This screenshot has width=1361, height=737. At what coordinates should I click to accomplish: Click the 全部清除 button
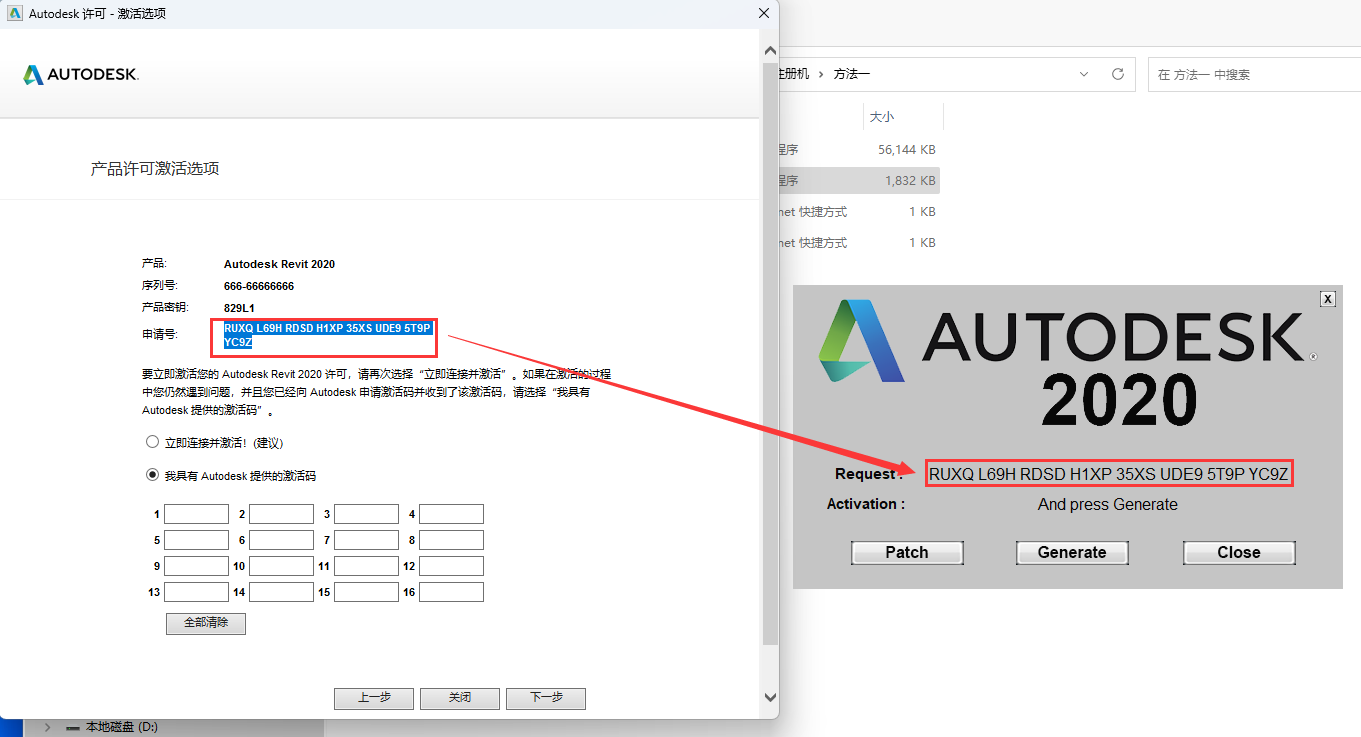click(x=206, y=623)
